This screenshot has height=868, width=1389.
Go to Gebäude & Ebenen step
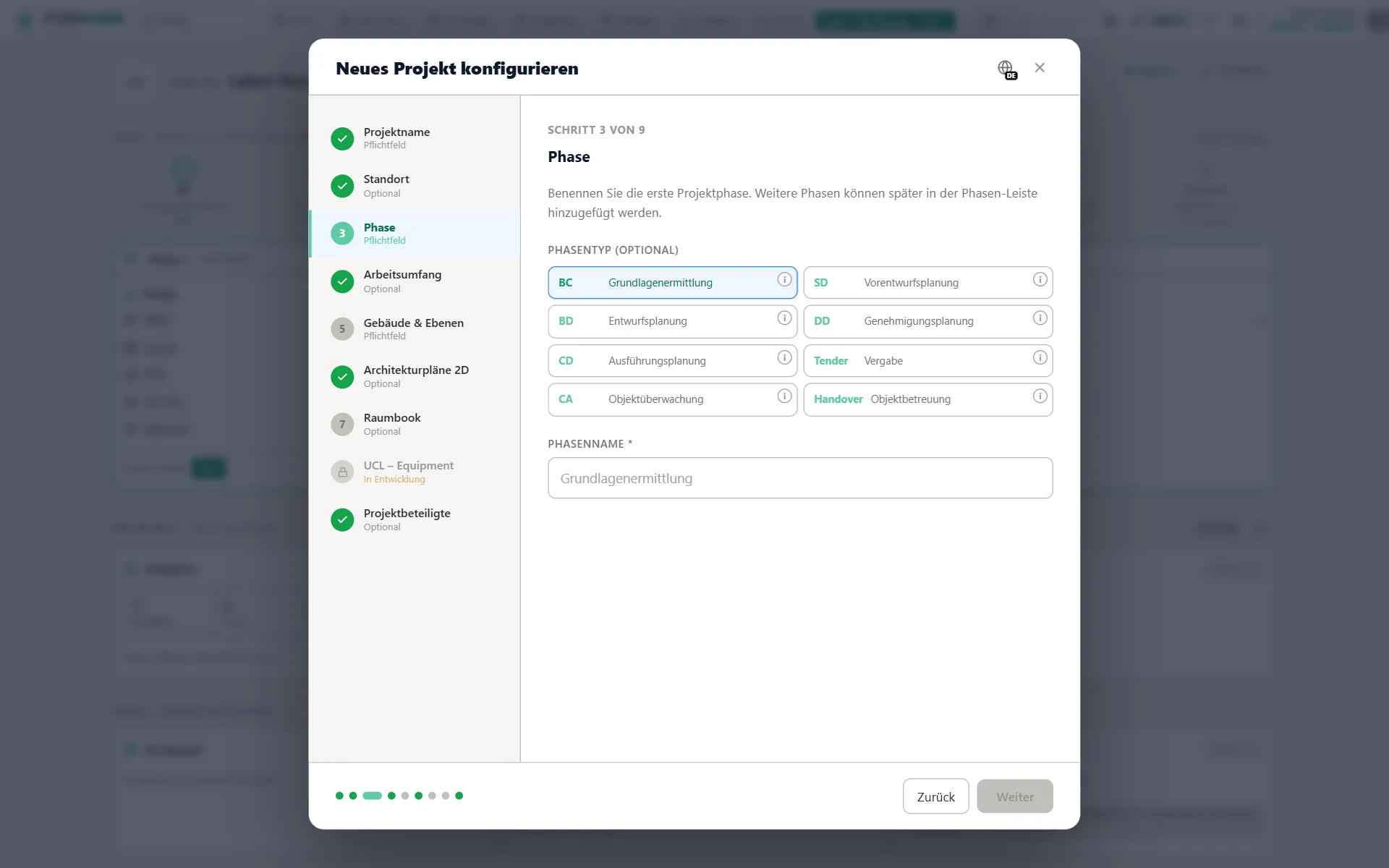click(415, 329)
